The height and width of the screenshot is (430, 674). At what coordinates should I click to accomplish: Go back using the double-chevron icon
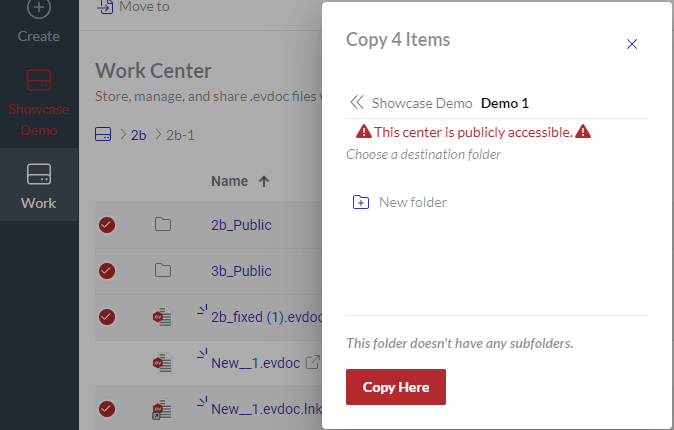pos(357,102)
